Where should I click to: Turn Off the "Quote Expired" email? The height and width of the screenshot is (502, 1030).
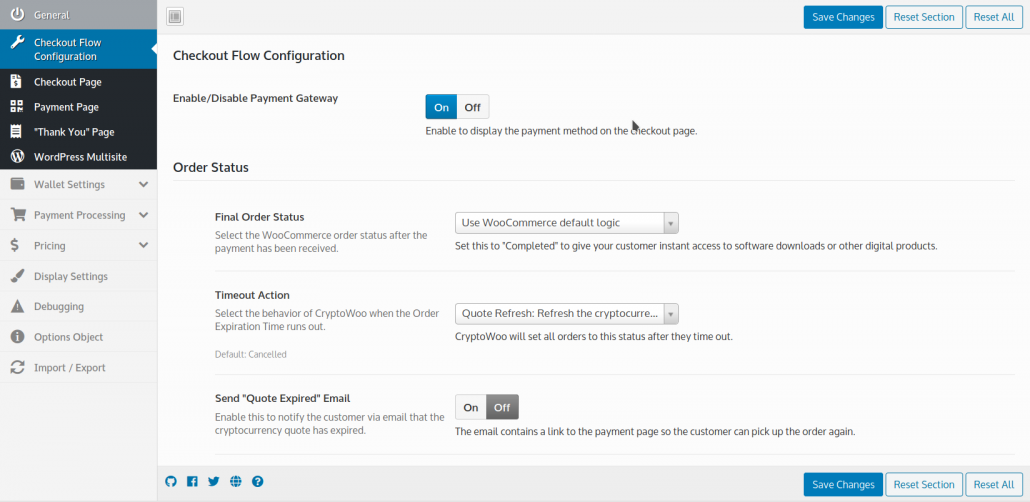[503, 407]
